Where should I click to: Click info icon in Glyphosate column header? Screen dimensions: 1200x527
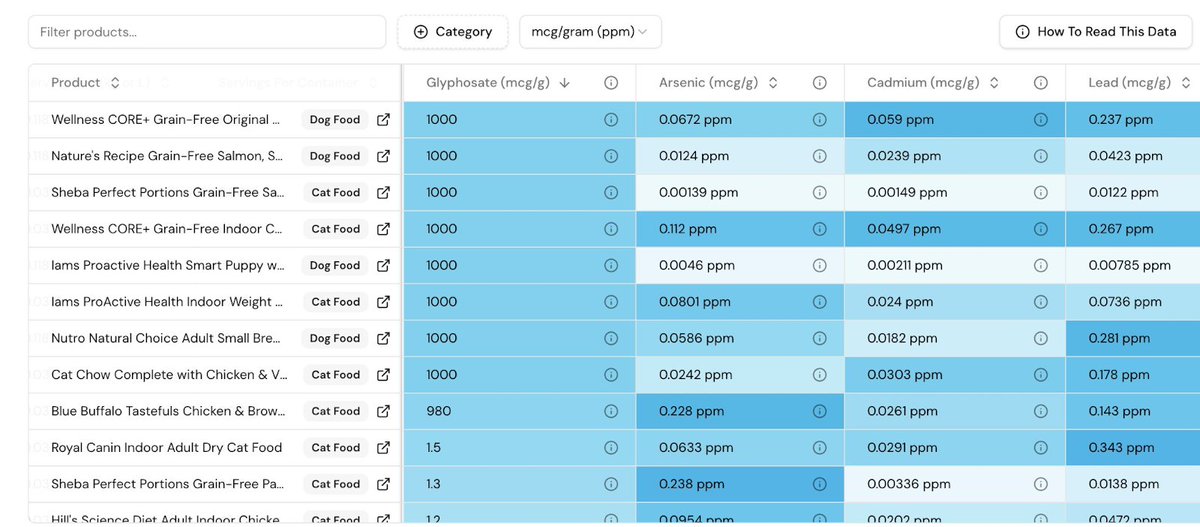(x=611, y=83)
